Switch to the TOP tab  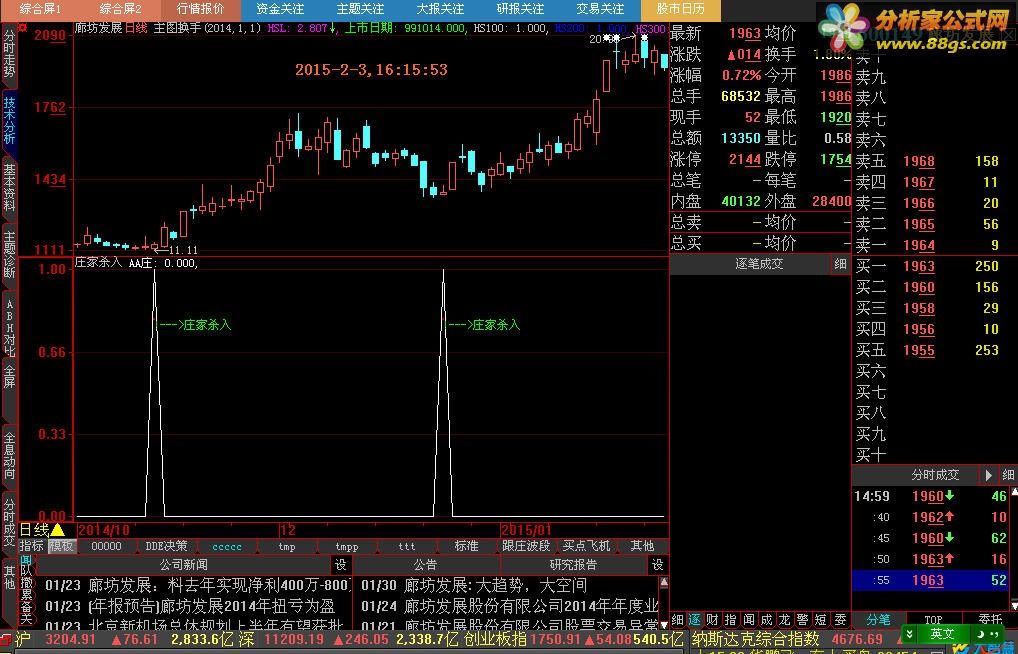coord(933,620)
